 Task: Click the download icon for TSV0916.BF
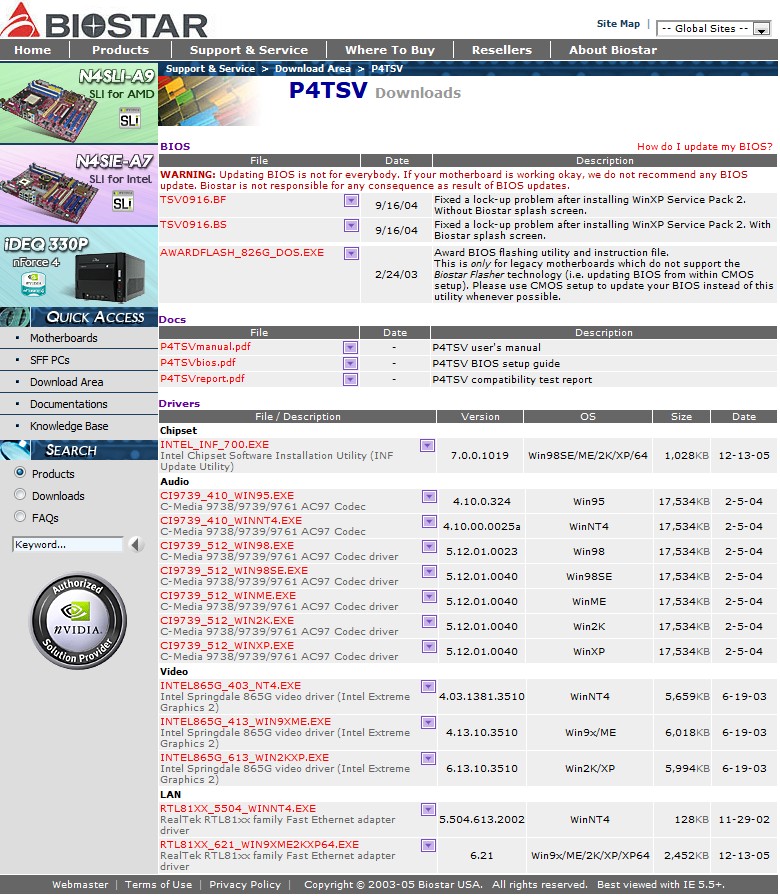tap(351, 201)
